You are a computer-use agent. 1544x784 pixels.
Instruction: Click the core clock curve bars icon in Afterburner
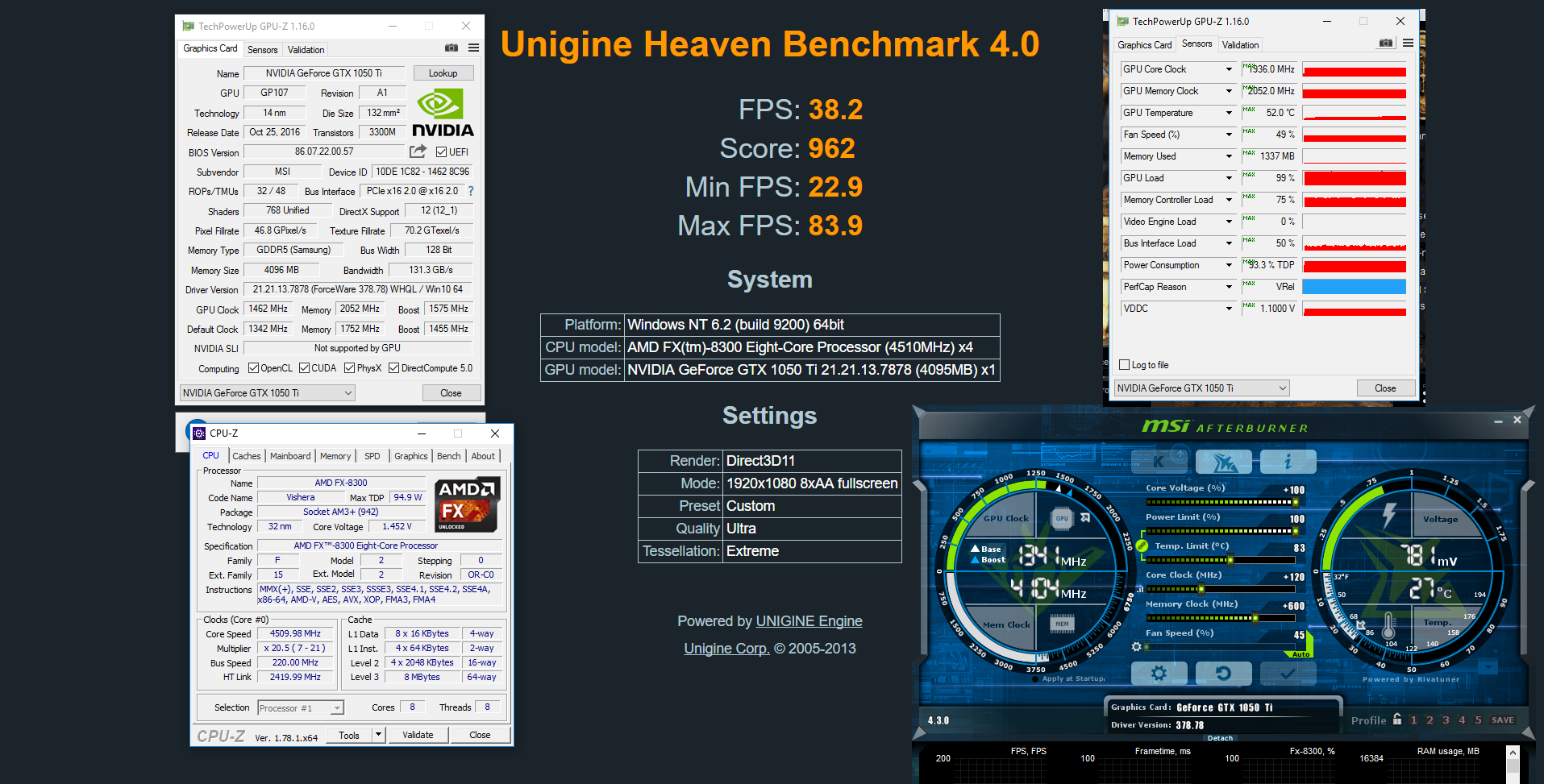[x=1138, y=589]
